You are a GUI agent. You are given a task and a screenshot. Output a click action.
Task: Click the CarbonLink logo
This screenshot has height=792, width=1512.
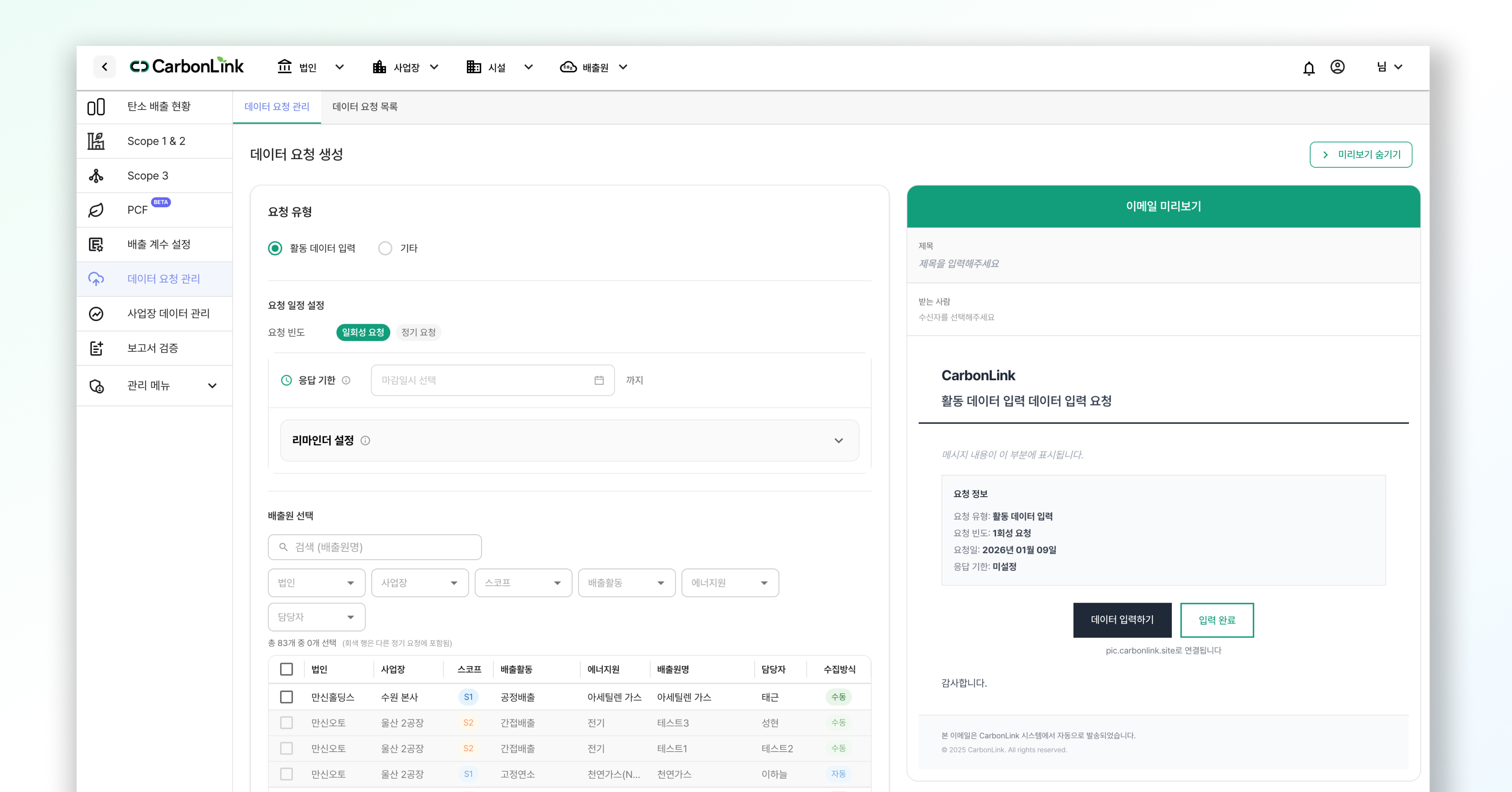(x=186, y=66)
